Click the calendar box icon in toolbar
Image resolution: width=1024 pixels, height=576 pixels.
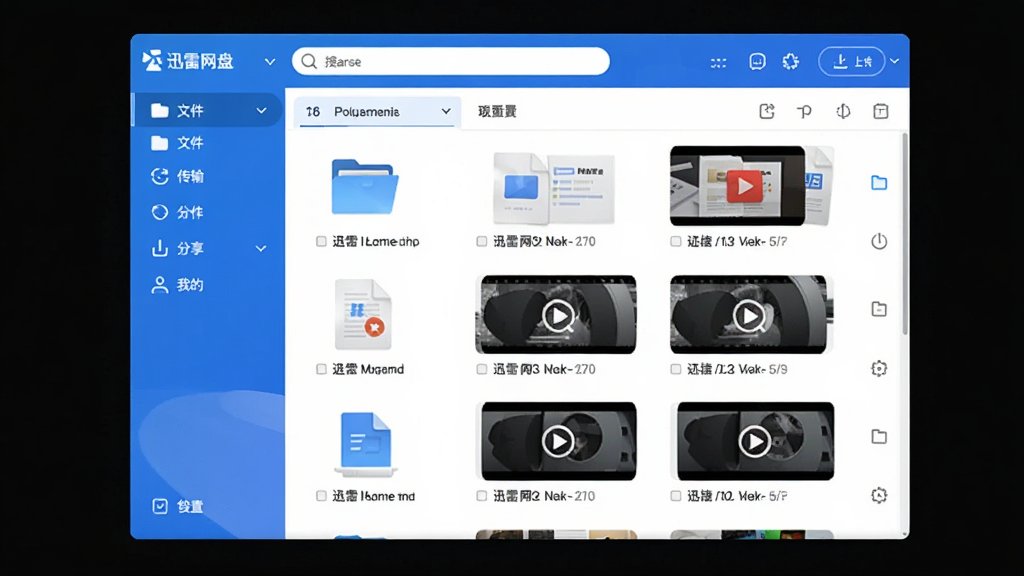point(881,111)
